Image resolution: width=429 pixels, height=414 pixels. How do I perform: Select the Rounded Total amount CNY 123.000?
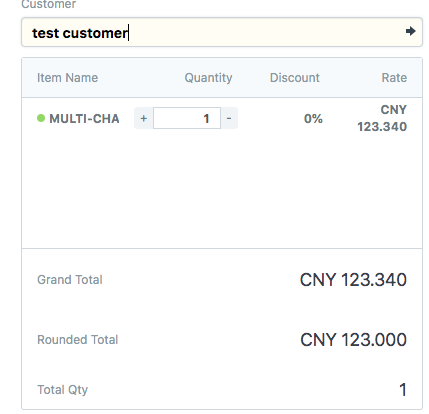point(353,340)
